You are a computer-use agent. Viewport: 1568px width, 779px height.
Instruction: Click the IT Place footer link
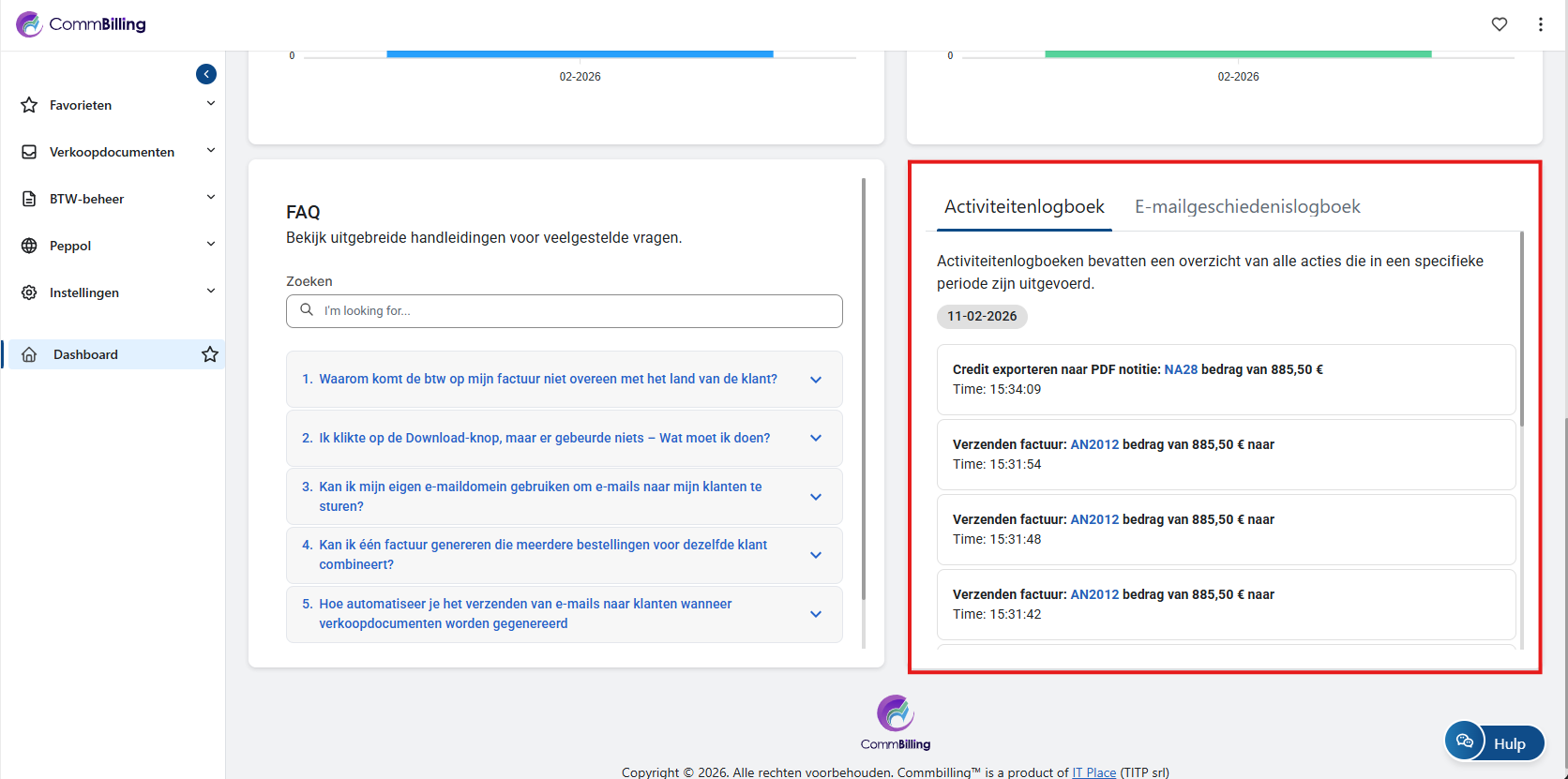pos(1093,772)
